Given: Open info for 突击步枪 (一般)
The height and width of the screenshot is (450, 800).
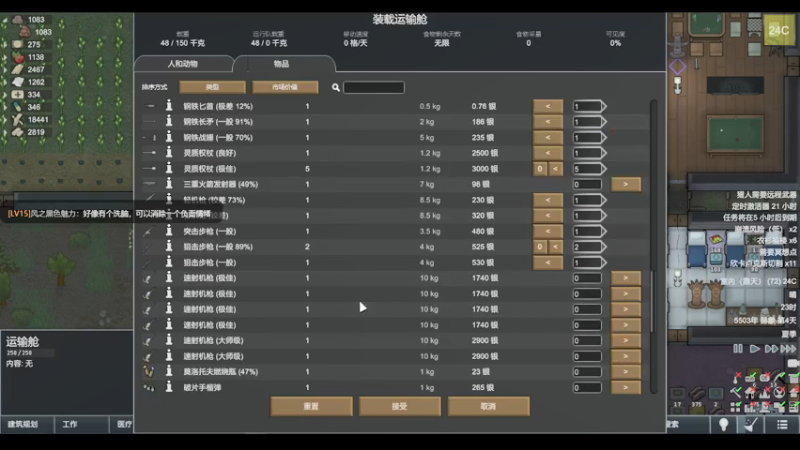Looking at the screenshot, I should (169, 231).
